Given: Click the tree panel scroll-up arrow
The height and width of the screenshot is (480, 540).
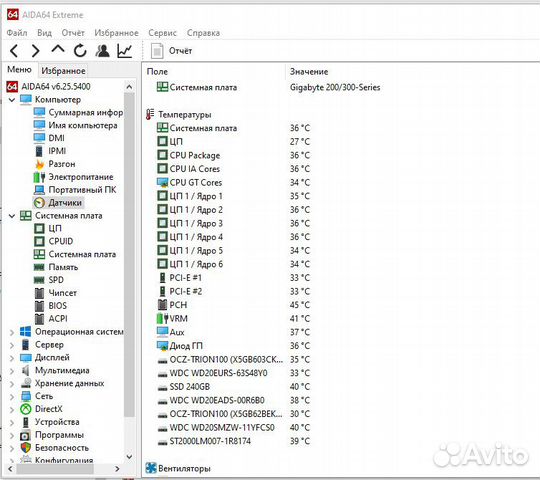Looking at the screenshot, I should (129, 87).
